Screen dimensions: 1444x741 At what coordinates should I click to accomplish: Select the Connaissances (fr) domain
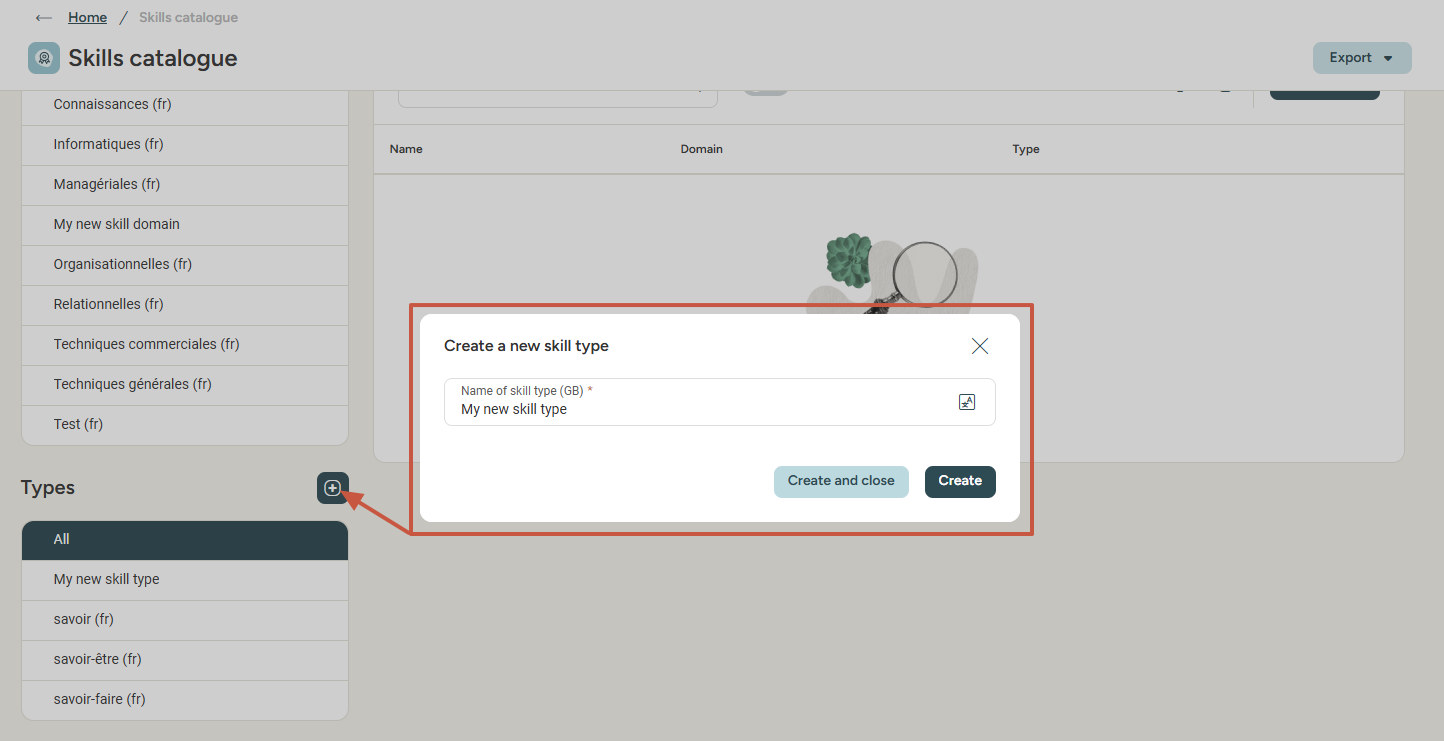tap(185, 105)
